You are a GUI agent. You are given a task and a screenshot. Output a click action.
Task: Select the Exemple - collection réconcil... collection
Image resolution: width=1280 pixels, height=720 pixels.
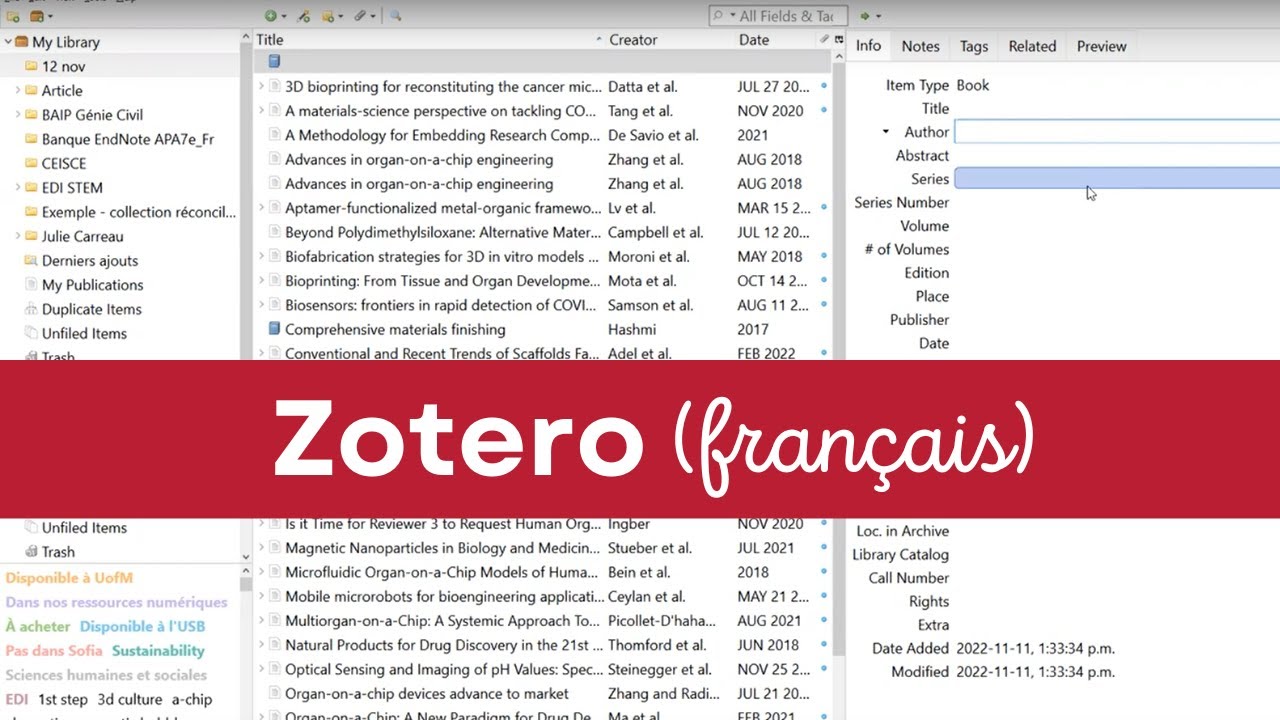139,212
